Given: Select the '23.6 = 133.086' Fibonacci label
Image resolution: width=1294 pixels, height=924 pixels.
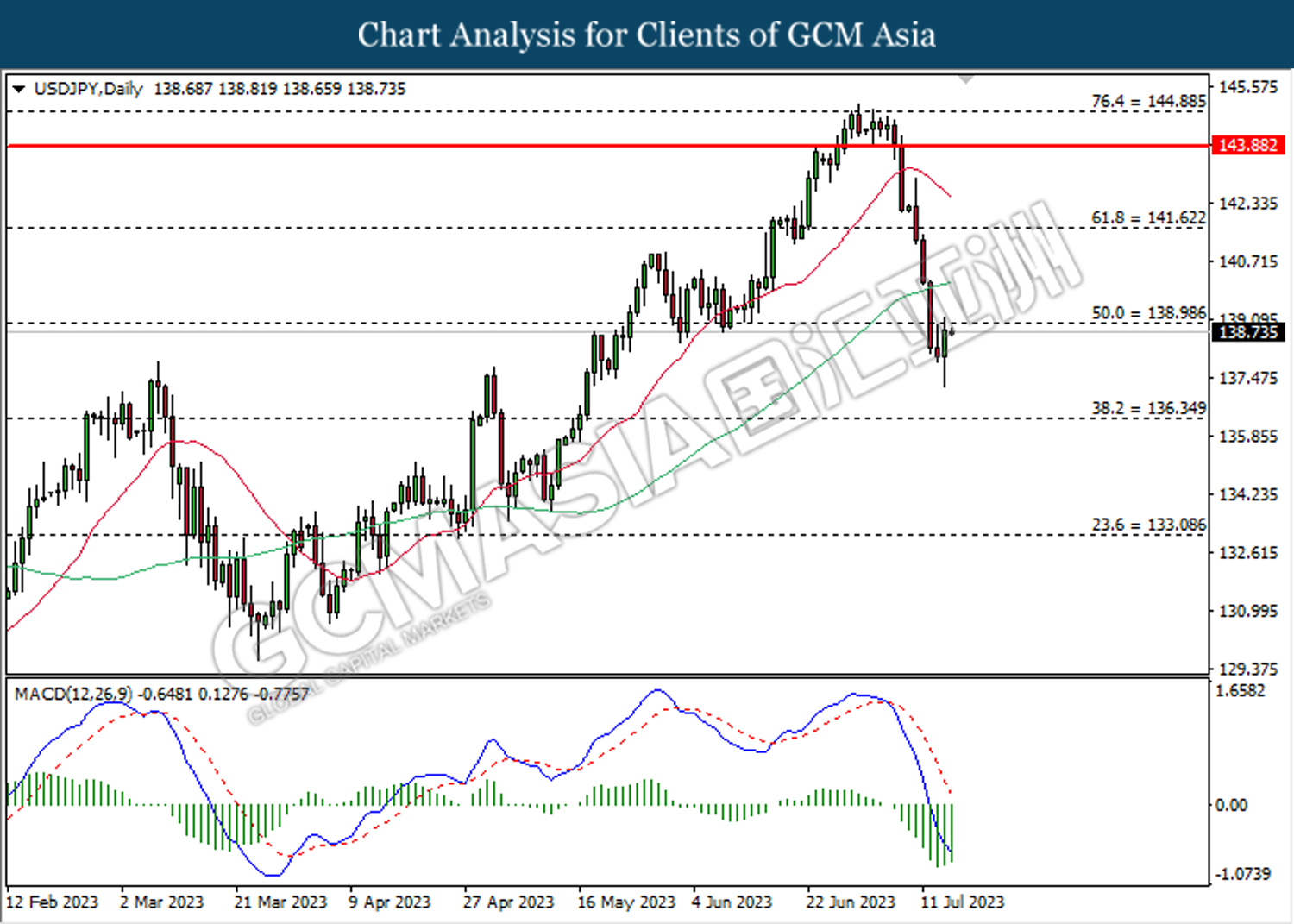Looking at the screenshot, I should 1148,525.
